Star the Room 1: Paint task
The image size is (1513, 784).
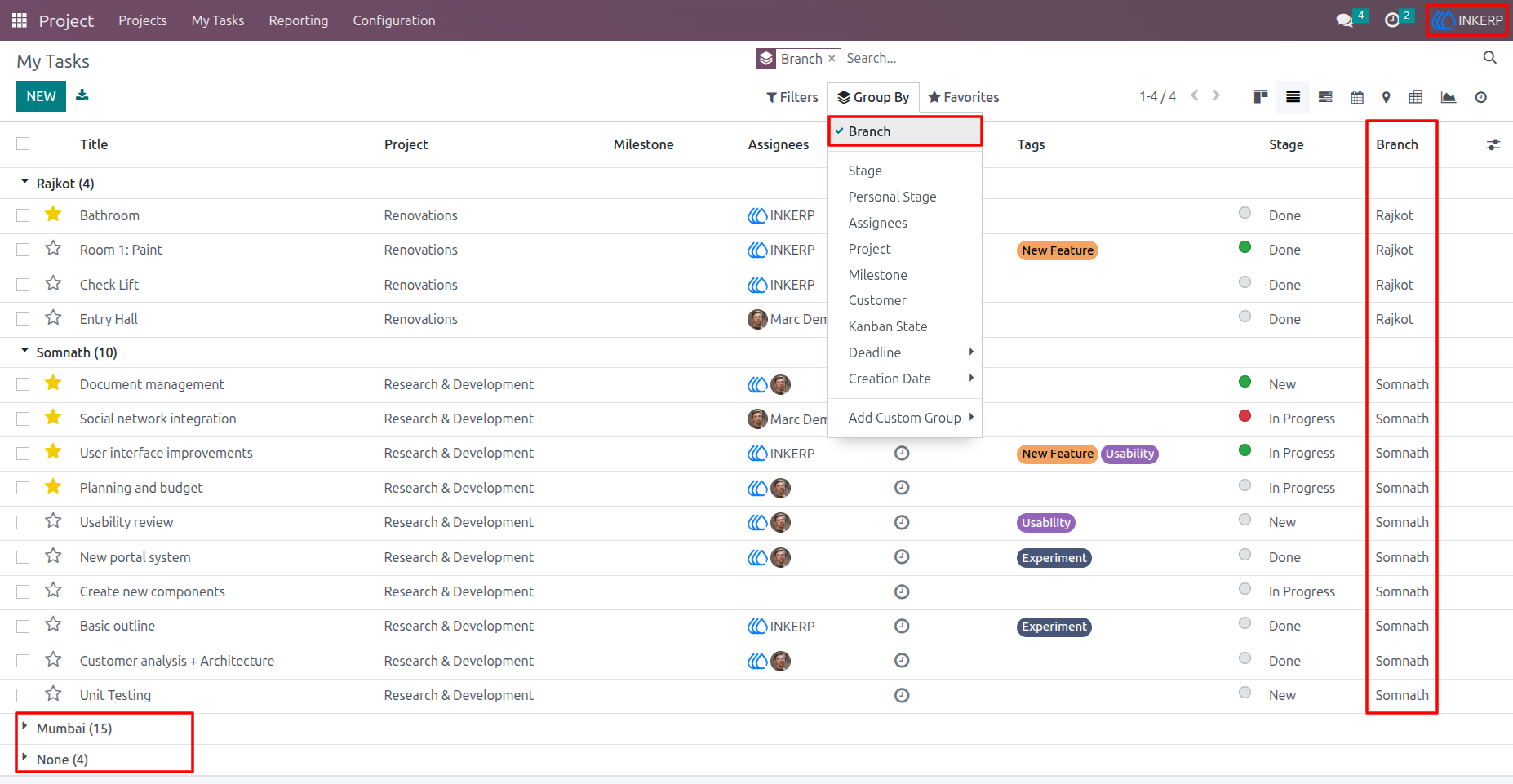coord(53,248)
